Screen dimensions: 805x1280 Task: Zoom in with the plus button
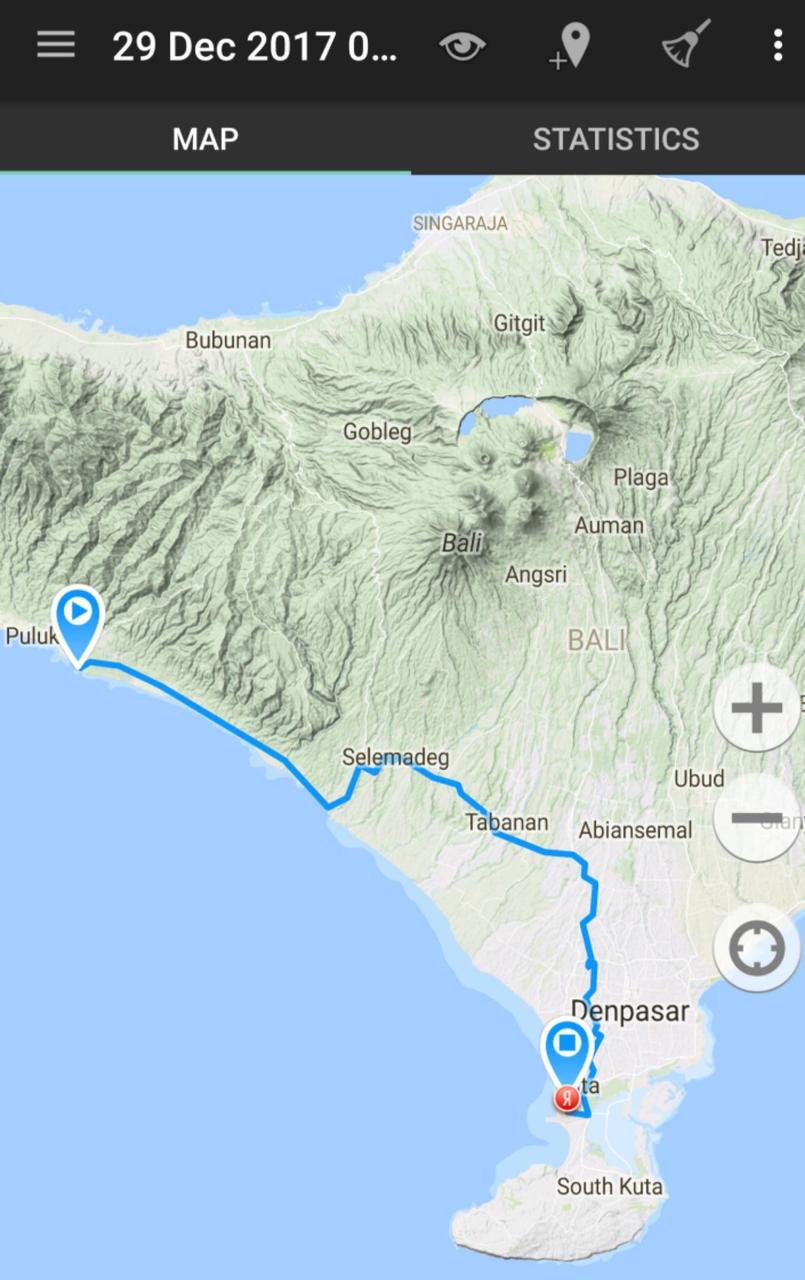tap(757, 709)
